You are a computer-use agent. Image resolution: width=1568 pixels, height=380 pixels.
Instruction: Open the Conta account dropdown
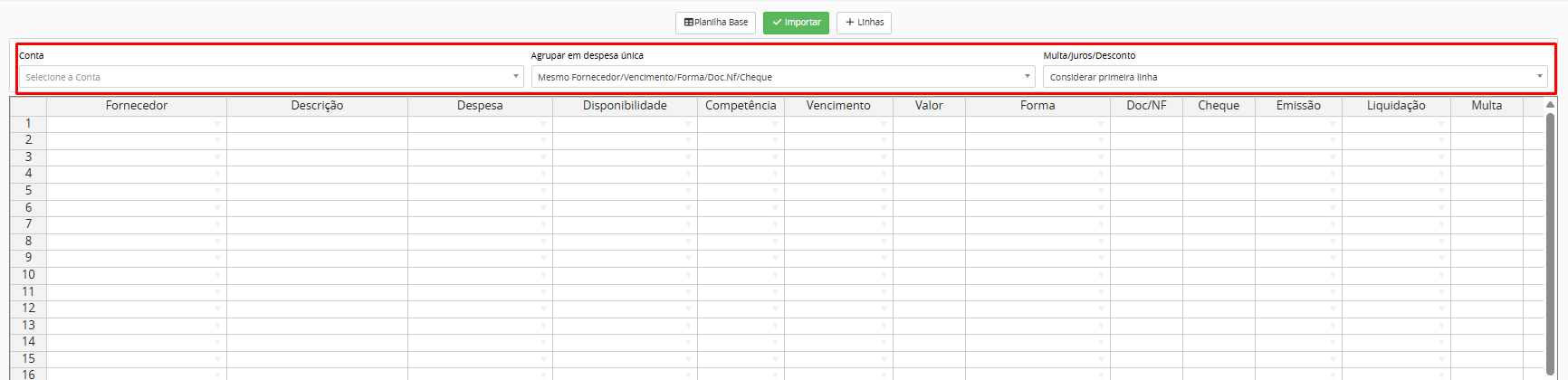271,77
